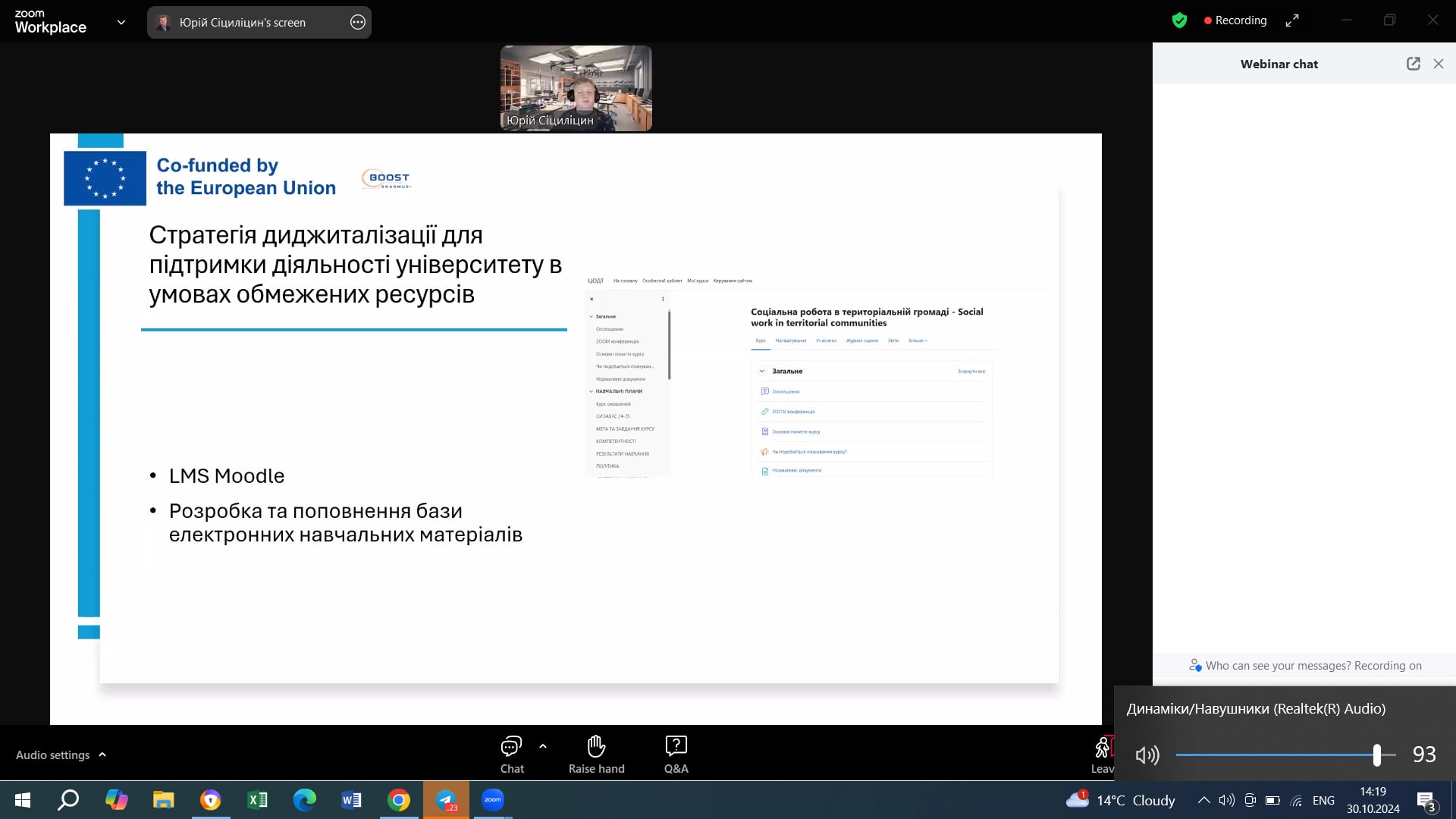Click the speaker's video thumbnail
Screen dimensions: 1456x819
pos(576,88)
